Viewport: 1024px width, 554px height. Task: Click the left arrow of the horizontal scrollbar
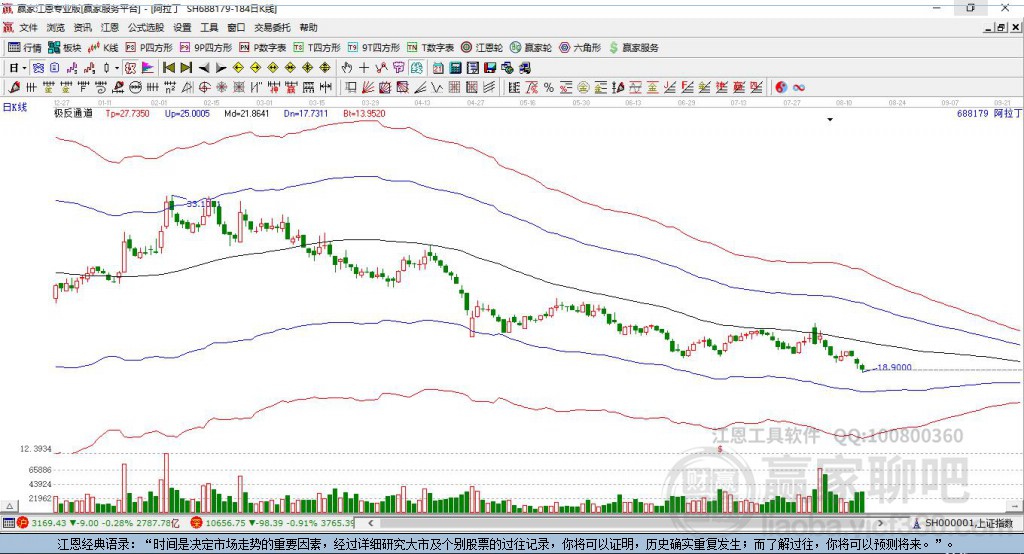coord(371,523)
